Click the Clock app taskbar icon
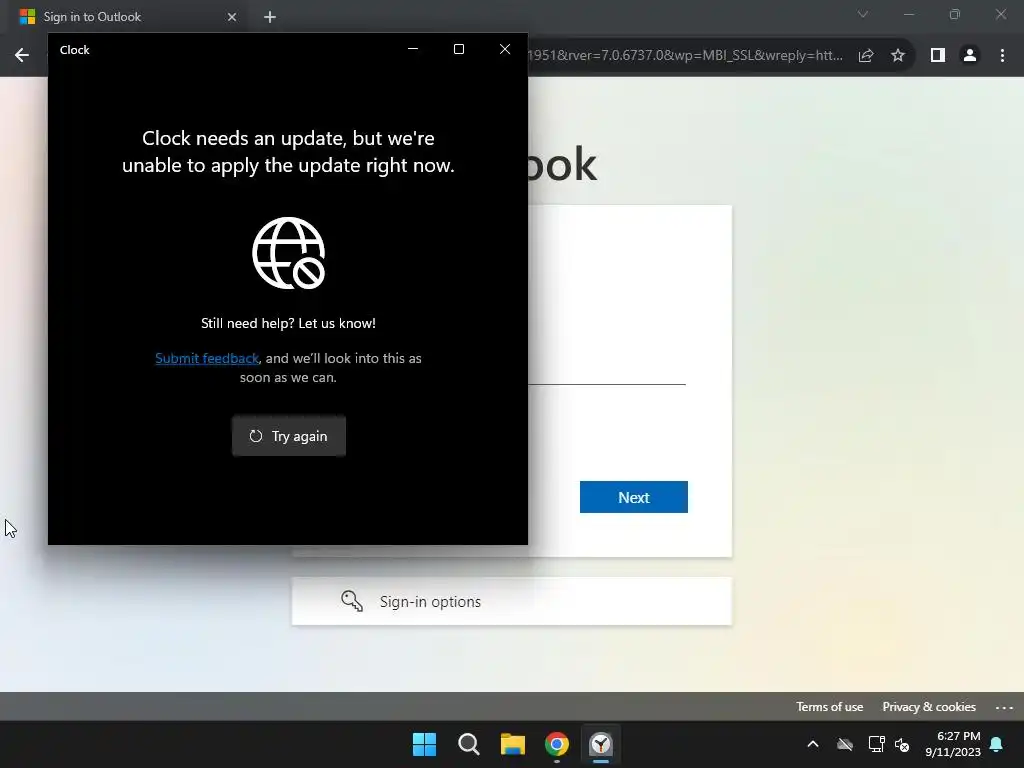Viewport: 1024px width, 768px height. pyautogui.click(x=601, y=744)
